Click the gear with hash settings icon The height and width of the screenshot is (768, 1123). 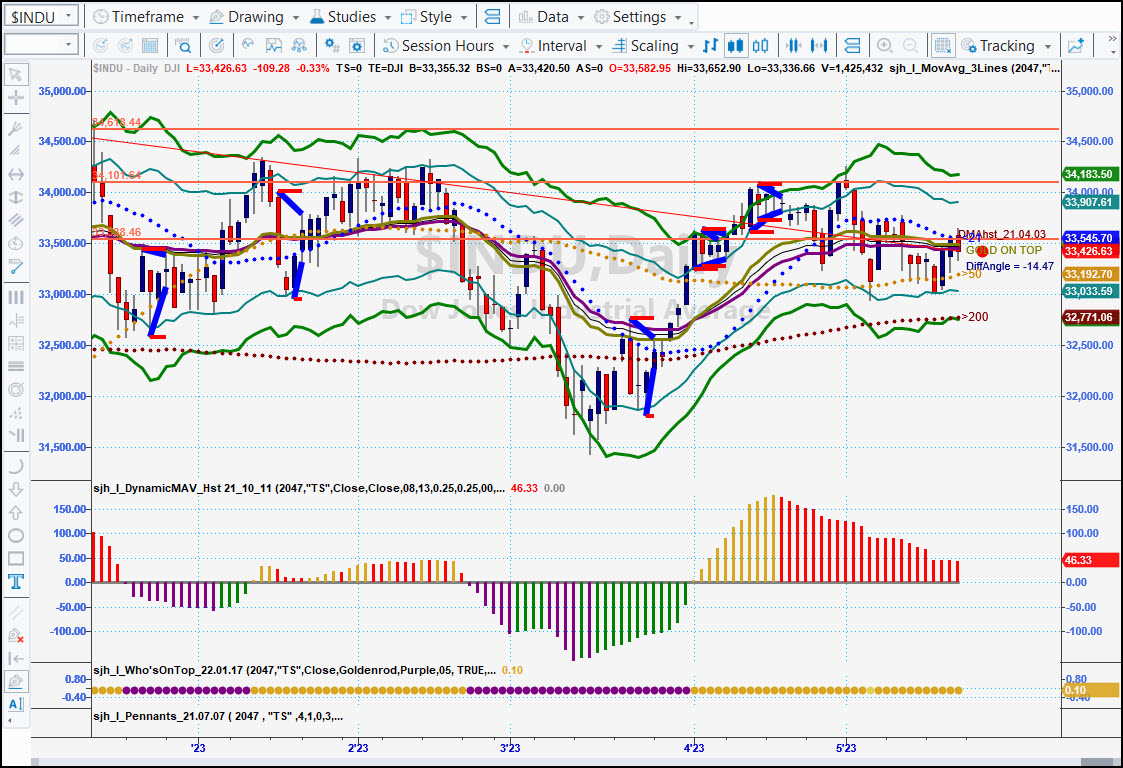pyautogui.click(x=332, y=46)
